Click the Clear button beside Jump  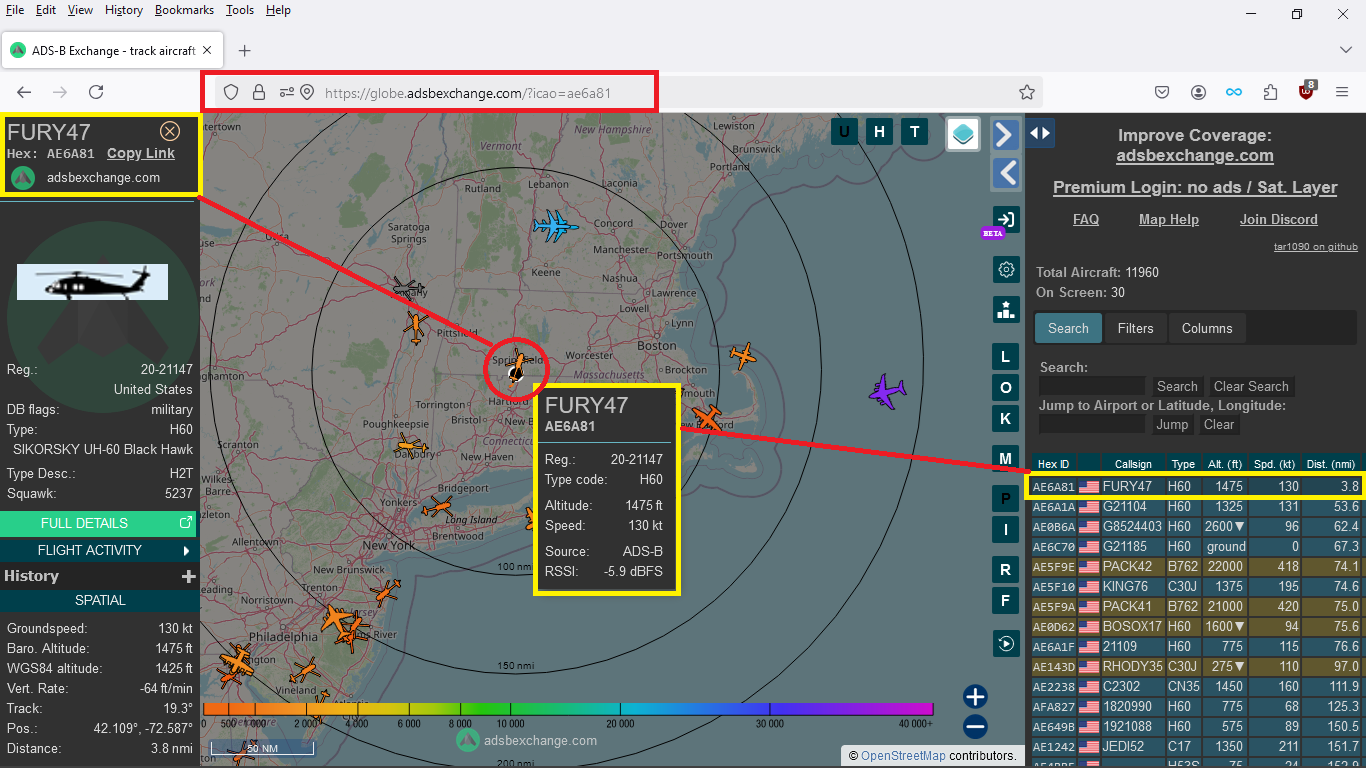pos(1218,424)
